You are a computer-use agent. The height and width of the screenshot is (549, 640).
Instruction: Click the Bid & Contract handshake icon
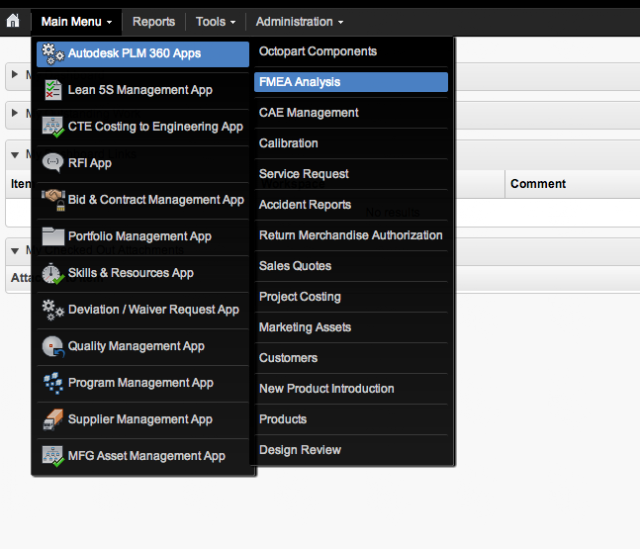point(53,200)
